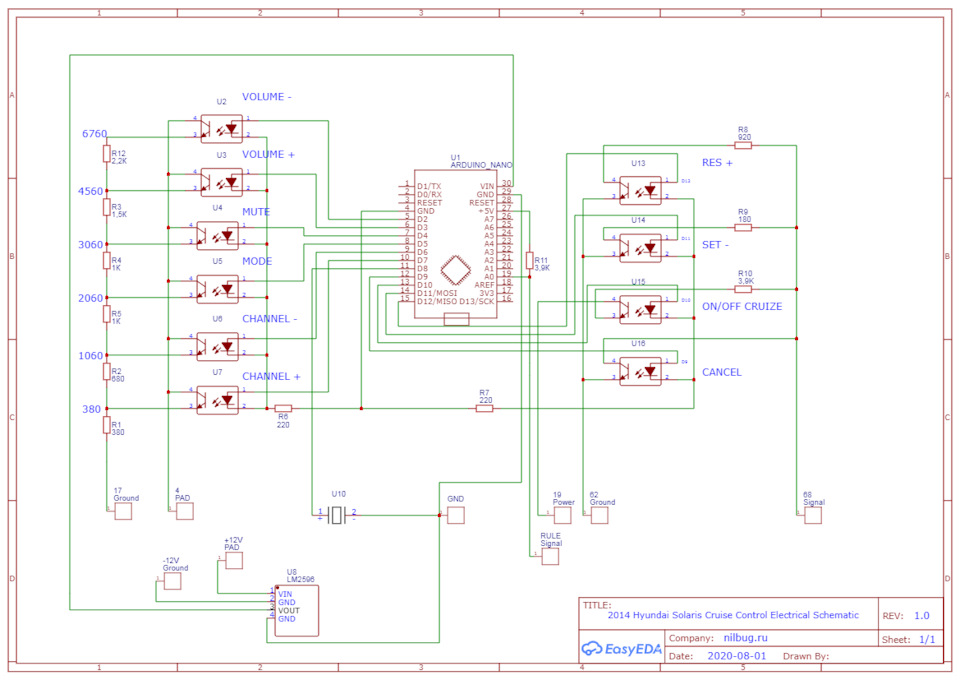
Task: Select the U3 optocoupler symbol
Action: pos(221,182)
